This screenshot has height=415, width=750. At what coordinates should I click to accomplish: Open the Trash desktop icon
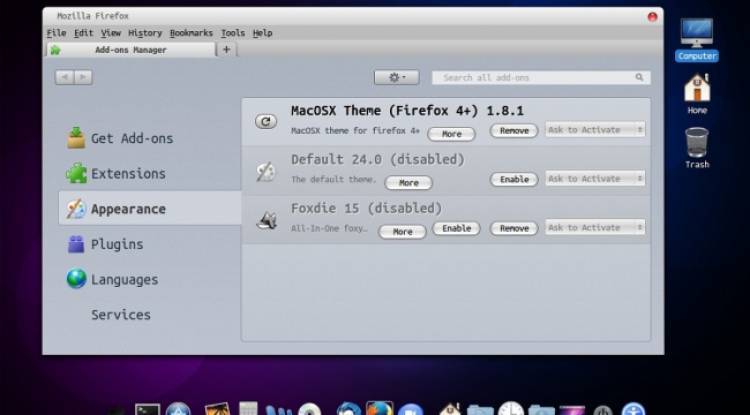(697, 148)
